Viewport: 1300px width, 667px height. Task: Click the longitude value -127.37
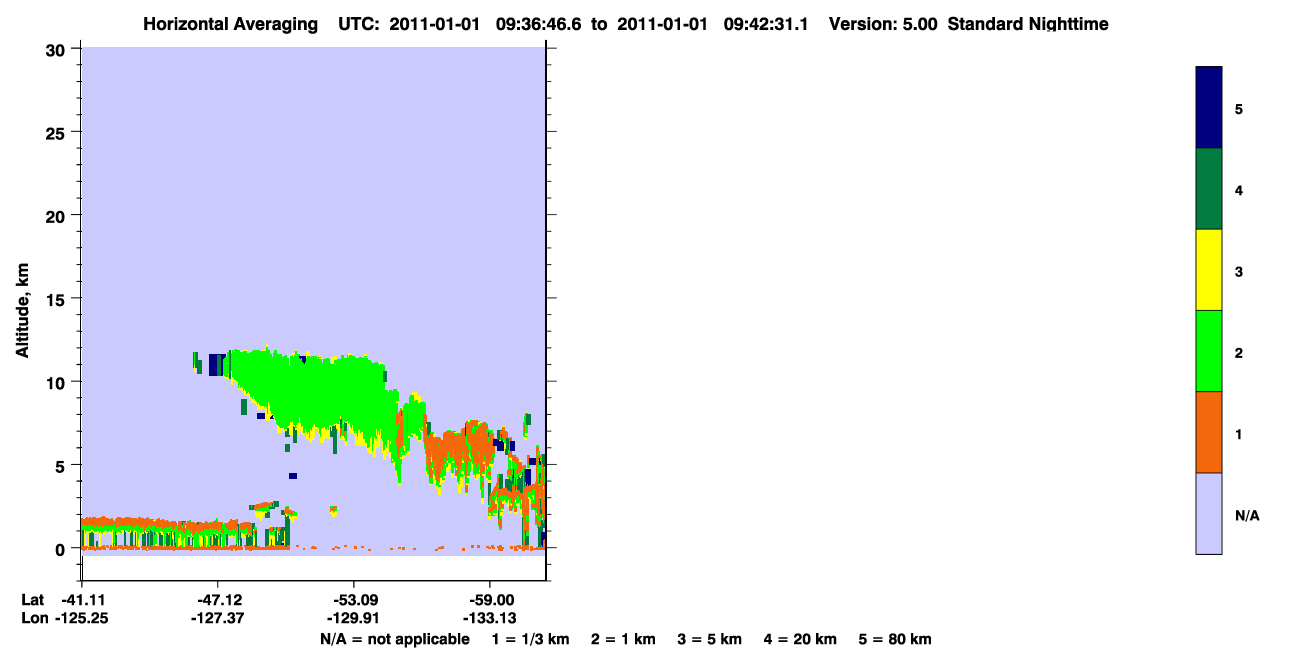(217, 619)
